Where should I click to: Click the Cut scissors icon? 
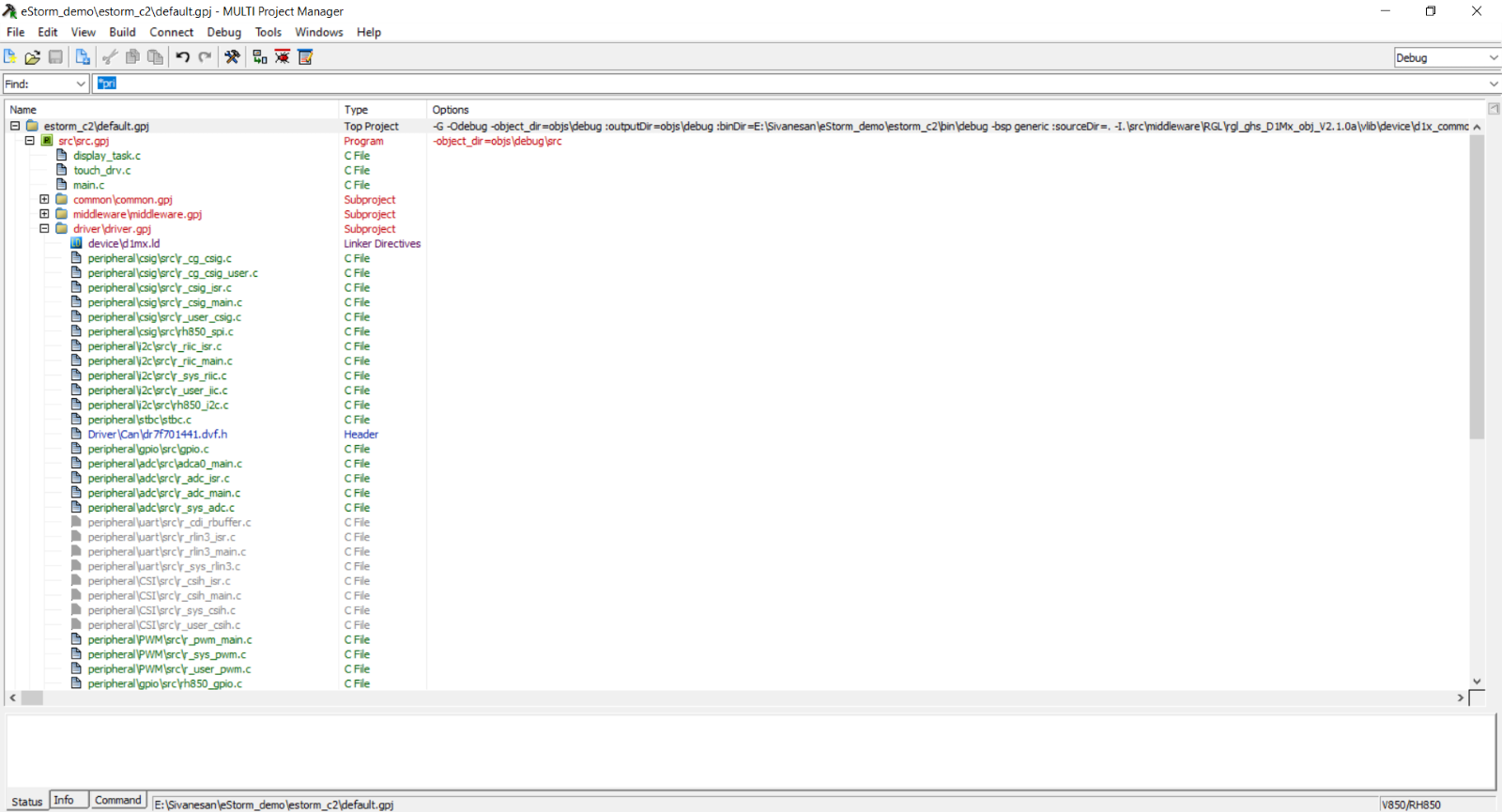click(x=110, y=57)
